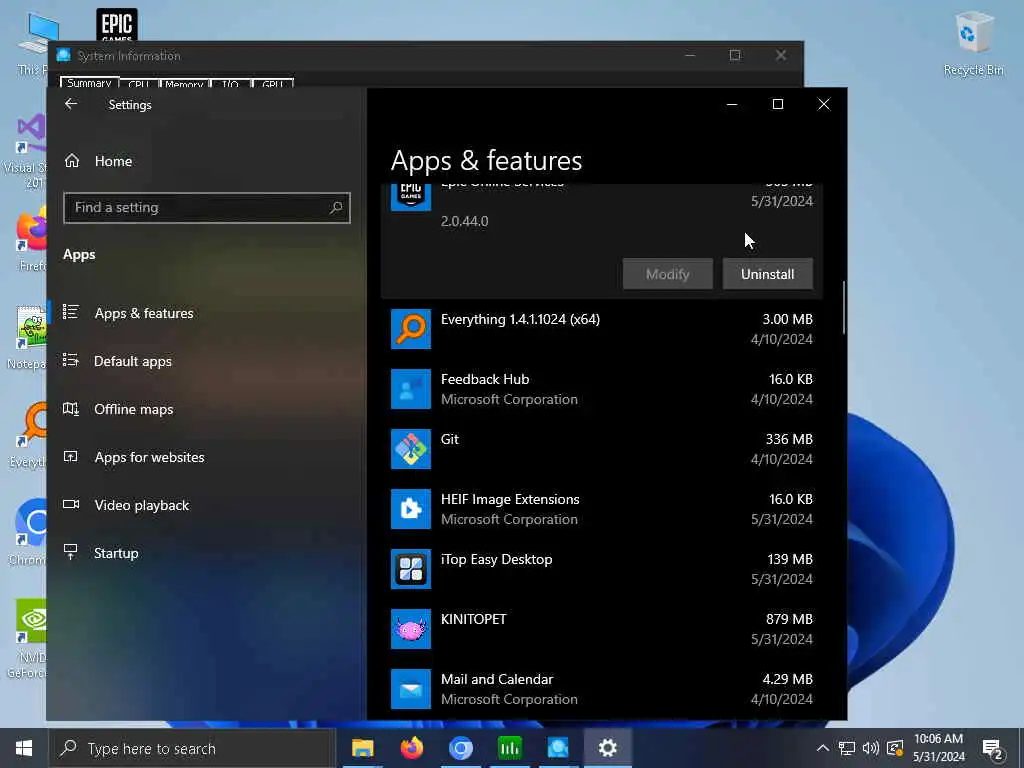Uninstall Epic Online Services

pos(767,274)
